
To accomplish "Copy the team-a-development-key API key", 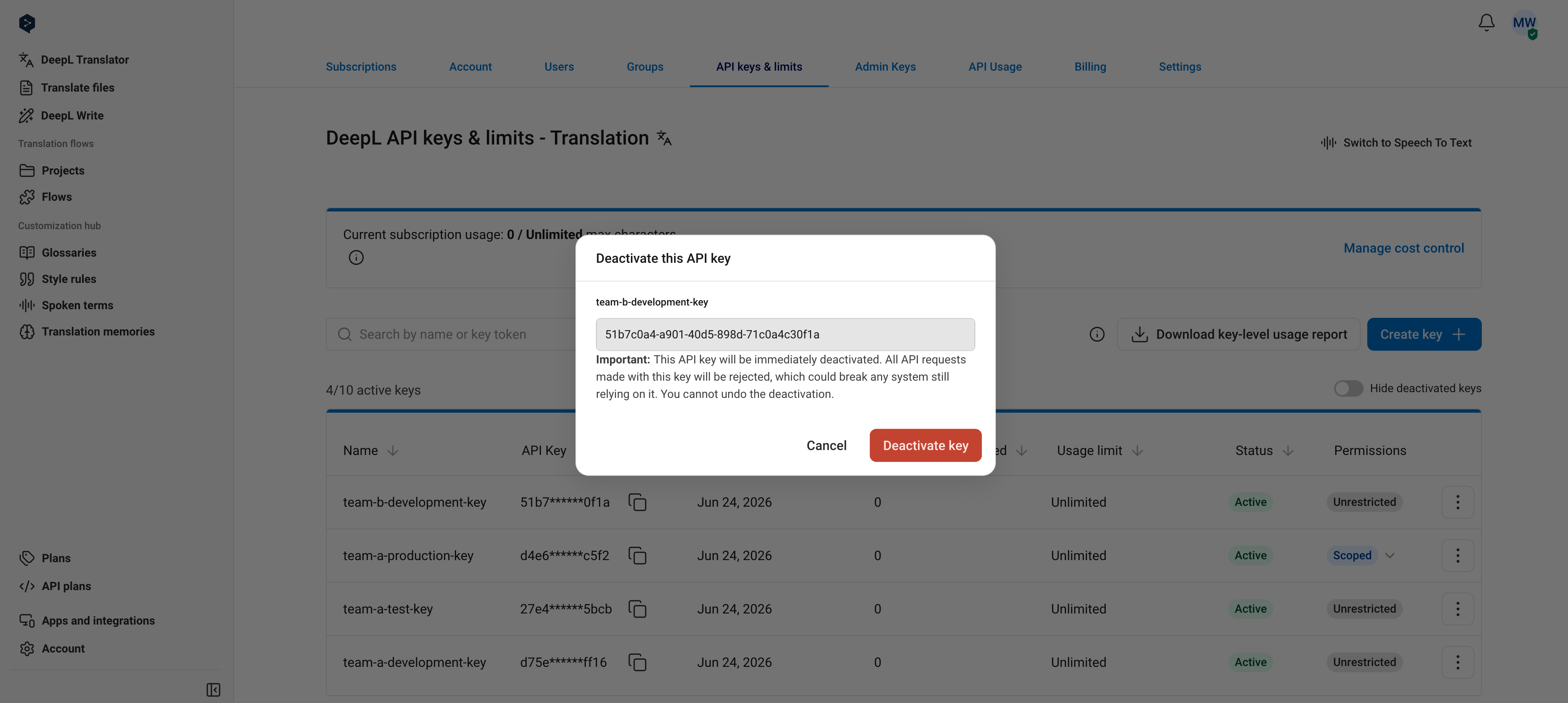I will click(x=637, y=662).
